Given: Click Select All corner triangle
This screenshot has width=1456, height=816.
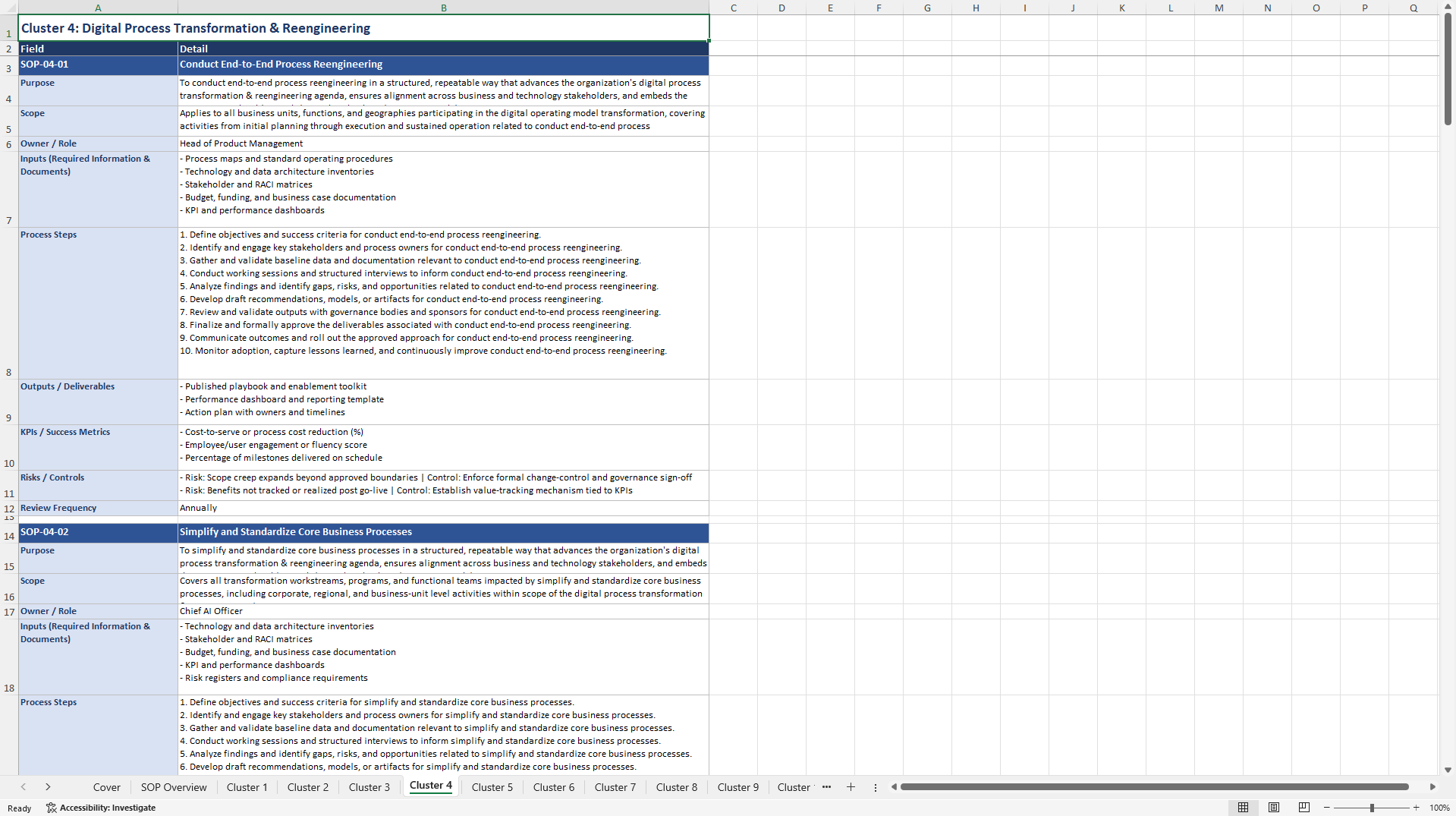Looking at the screenshot, I should tap(9, 8).
